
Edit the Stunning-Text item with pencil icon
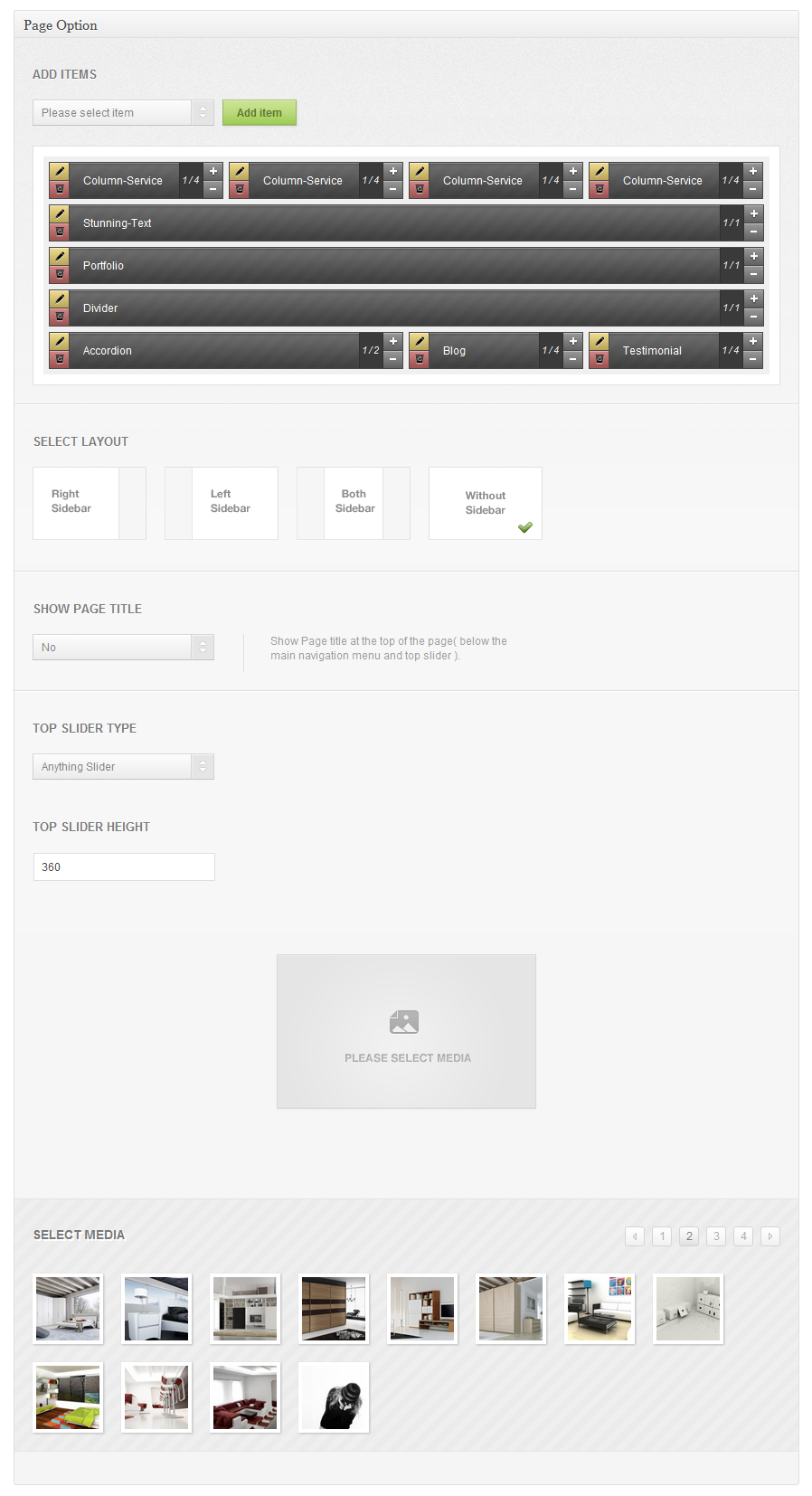pyautogui.click(x=59, y=213)
